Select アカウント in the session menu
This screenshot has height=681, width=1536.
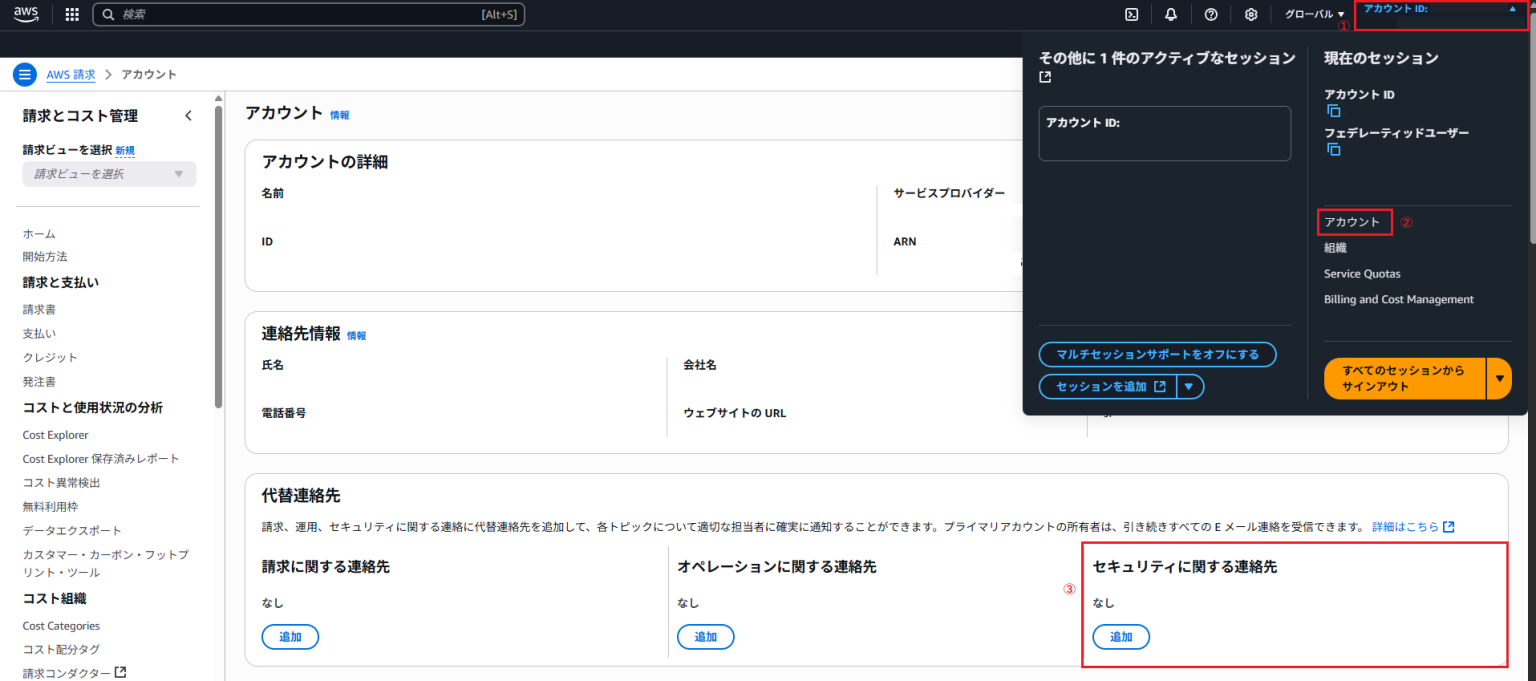(1352, 221)
